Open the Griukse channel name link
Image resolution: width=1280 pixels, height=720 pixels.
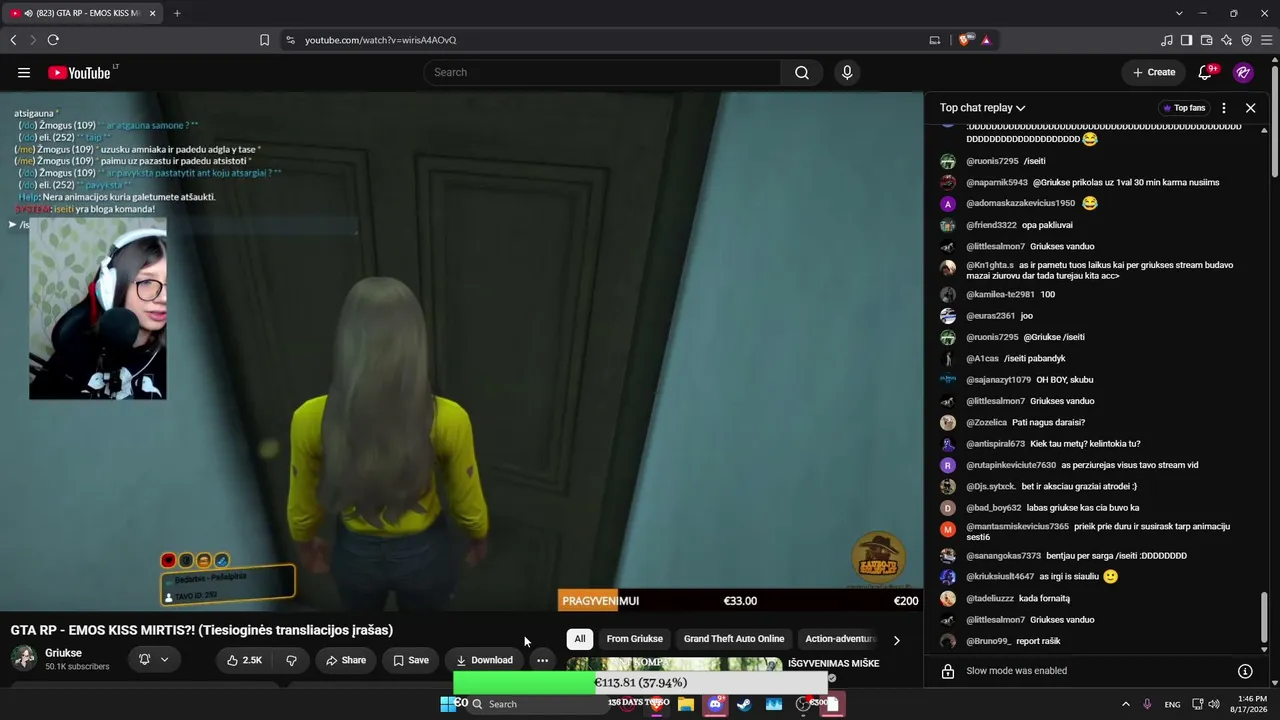63,653
